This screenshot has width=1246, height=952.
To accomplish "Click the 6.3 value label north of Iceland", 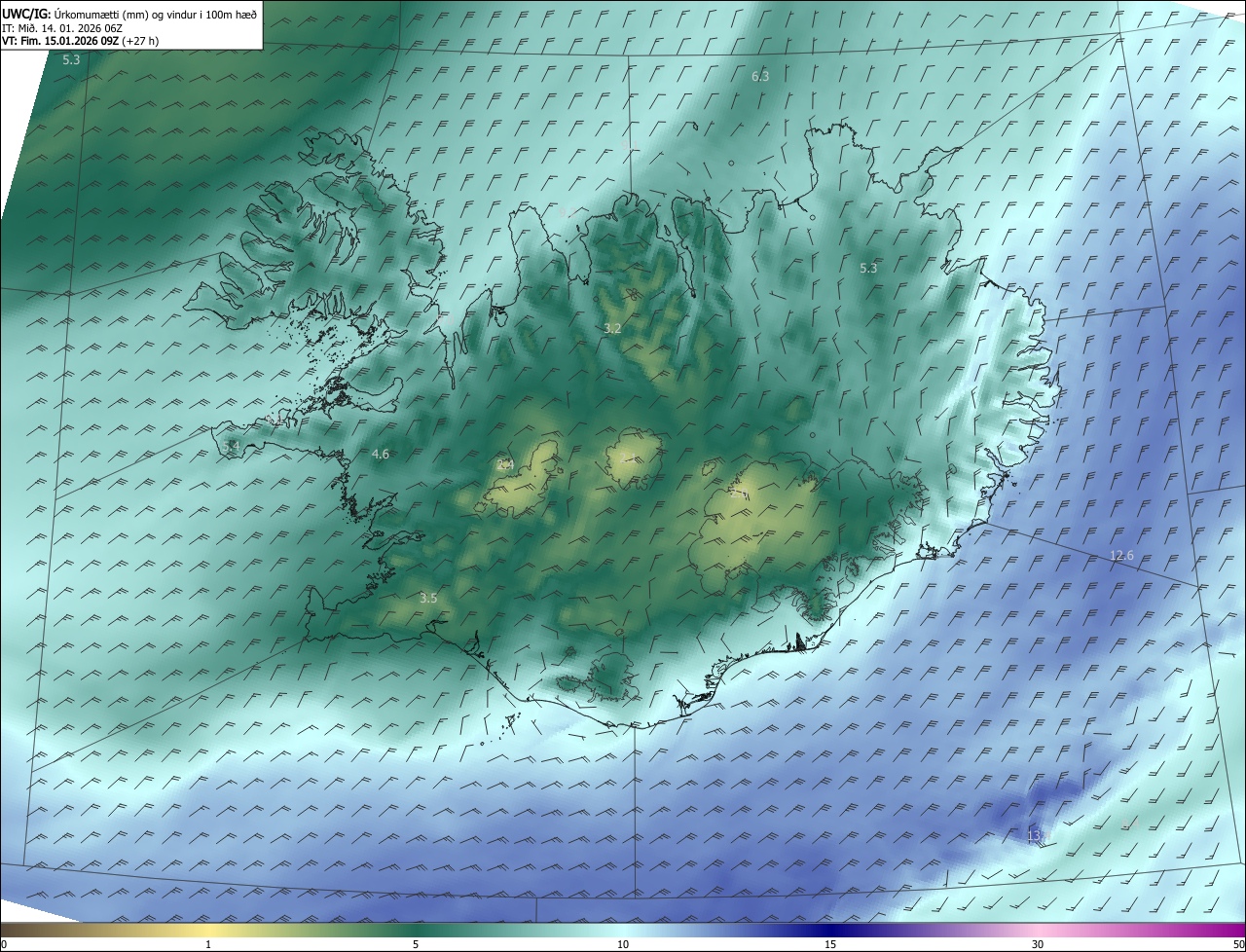I will 760,76.
